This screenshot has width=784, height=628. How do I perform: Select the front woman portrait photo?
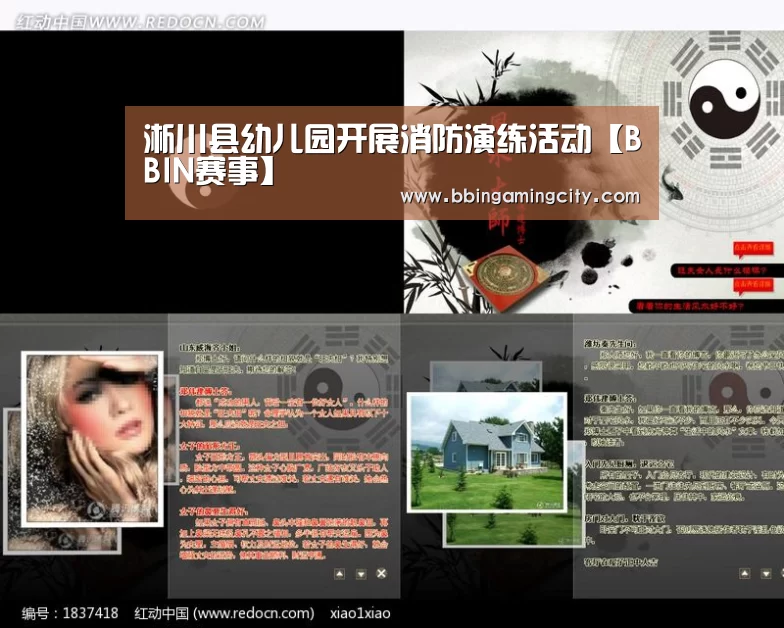(x=92, y=439)
